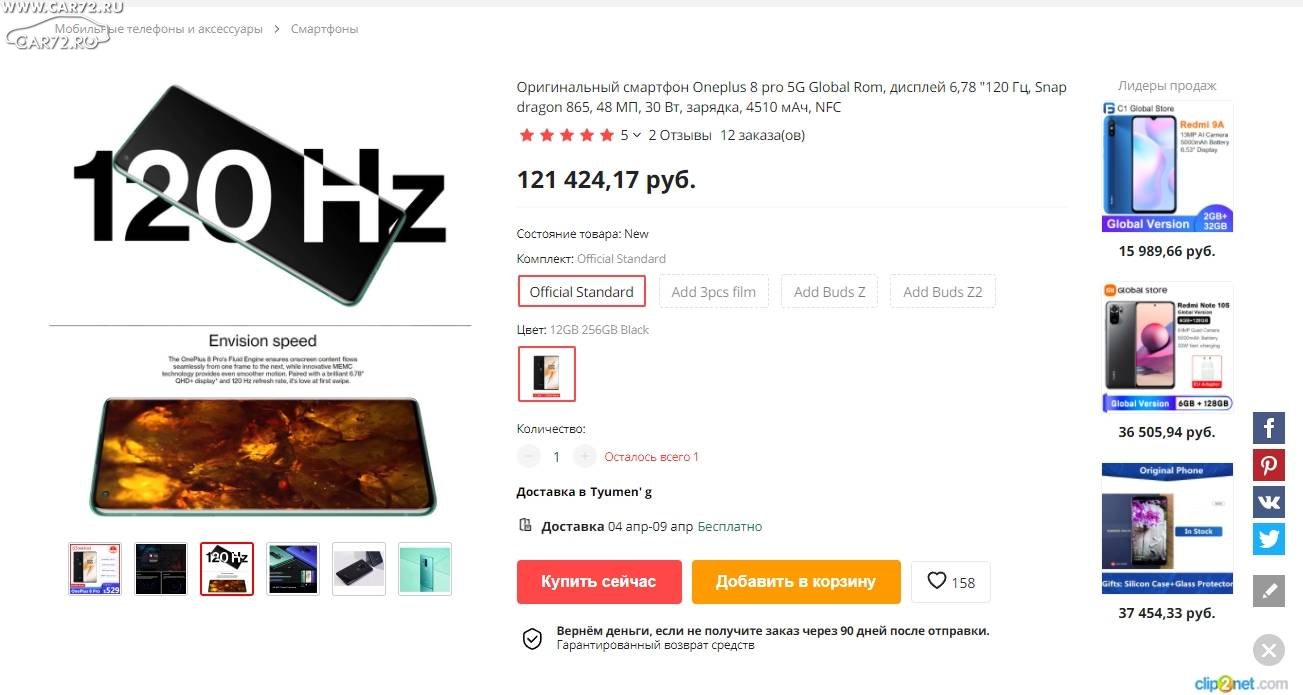
Task: Share the product on Twitter
Action: coord(1268,539)
